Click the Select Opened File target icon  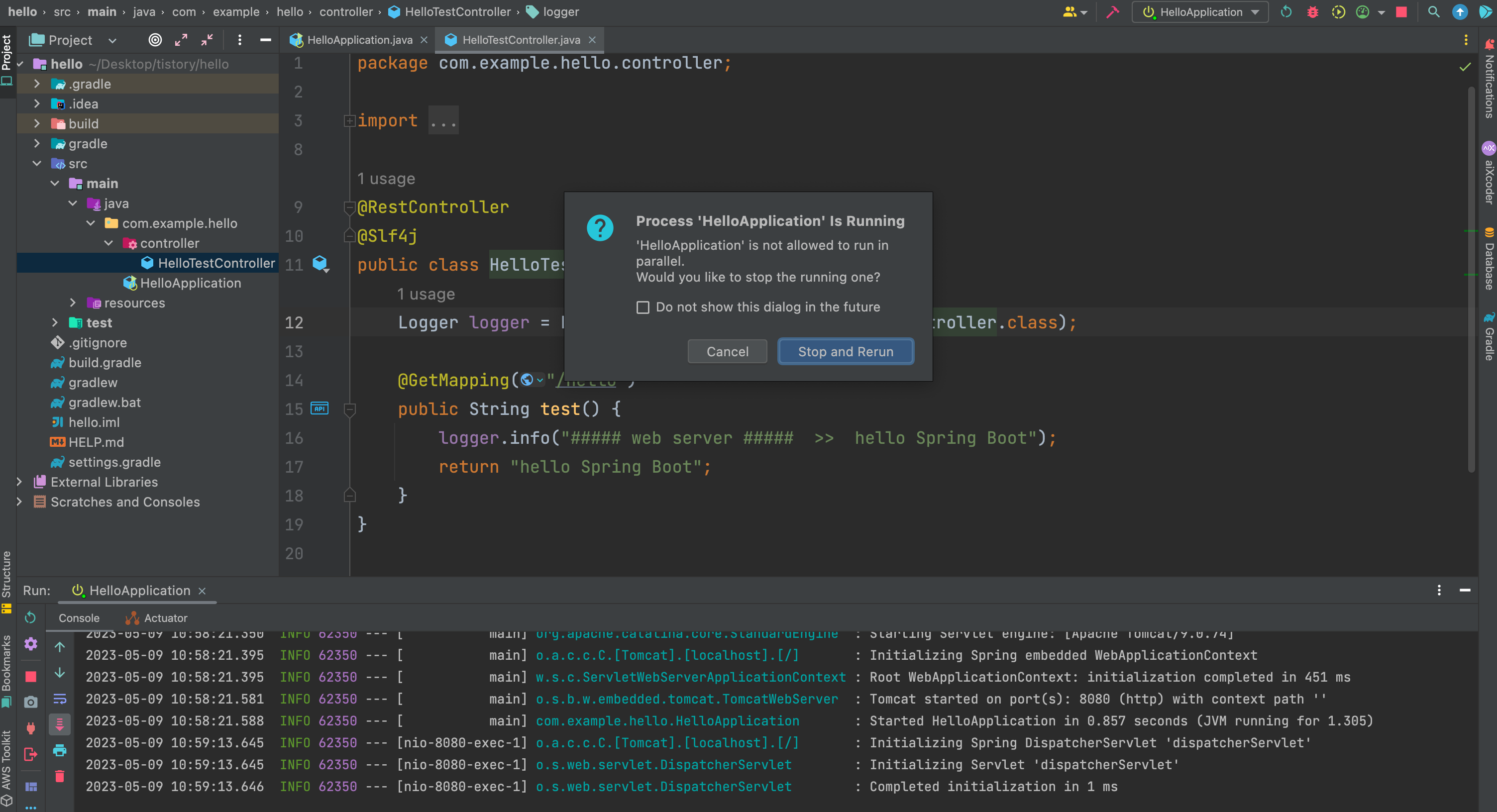pyautogui.click(x=155, y=39)
